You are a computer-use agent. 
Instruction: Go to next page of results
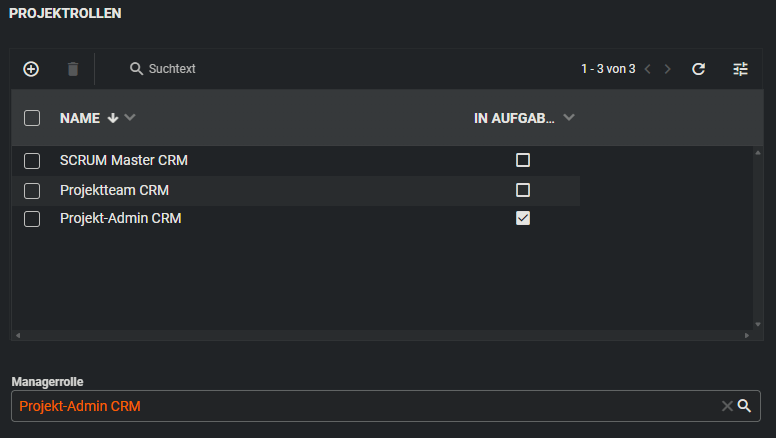(668, 69)
